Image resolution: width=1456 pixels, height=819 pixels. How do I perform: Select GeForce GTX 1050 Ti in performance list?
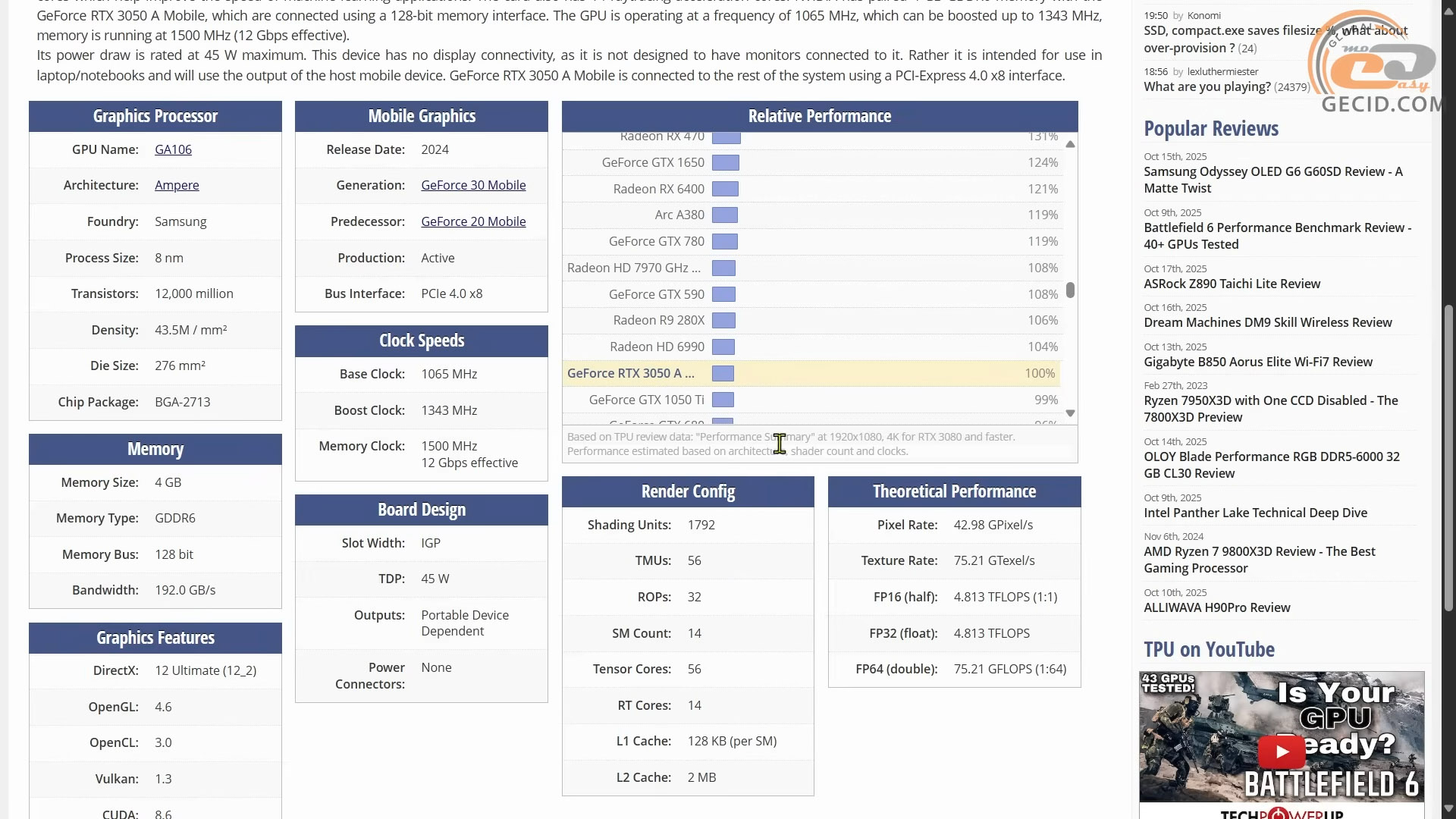coord(646,400)
